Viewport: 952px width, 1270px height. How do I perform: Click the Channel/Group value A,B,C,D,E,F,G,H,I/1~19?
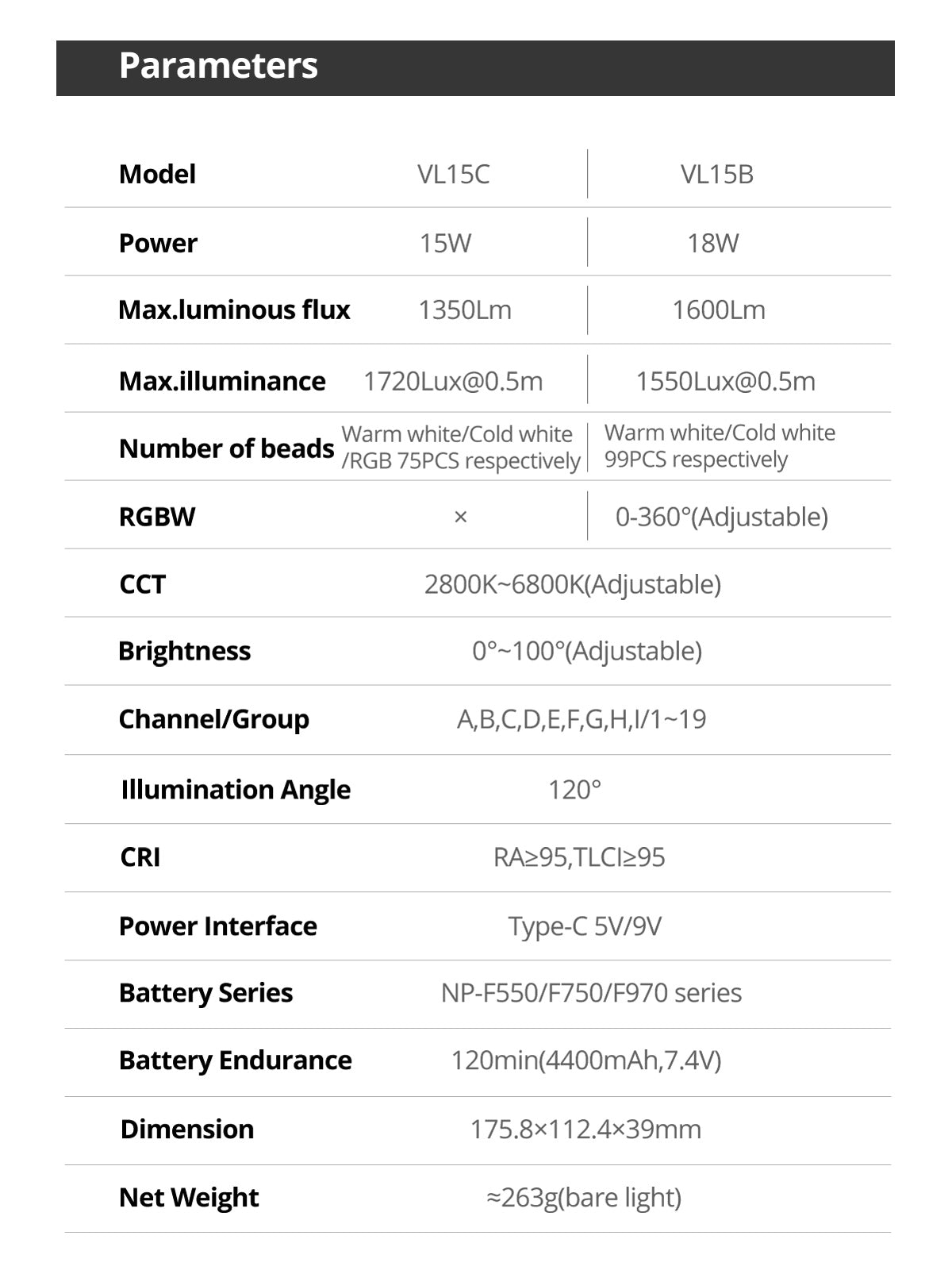[x=582, y=719]
